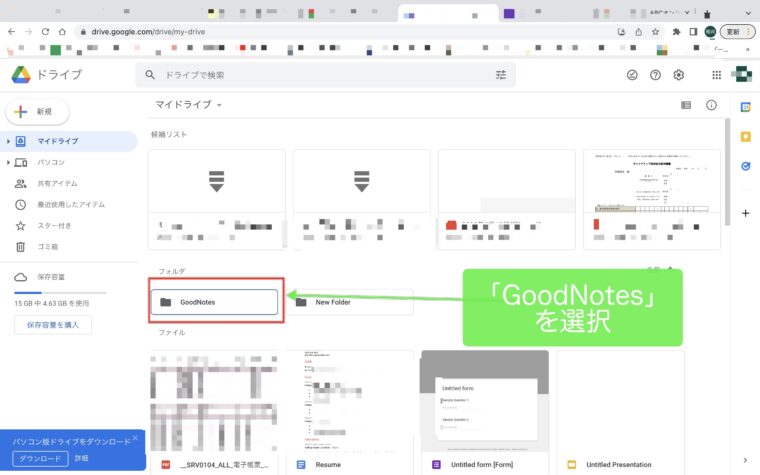Toggle browser side panel icon
Screen dimensions: 760x475
[693, 32]
